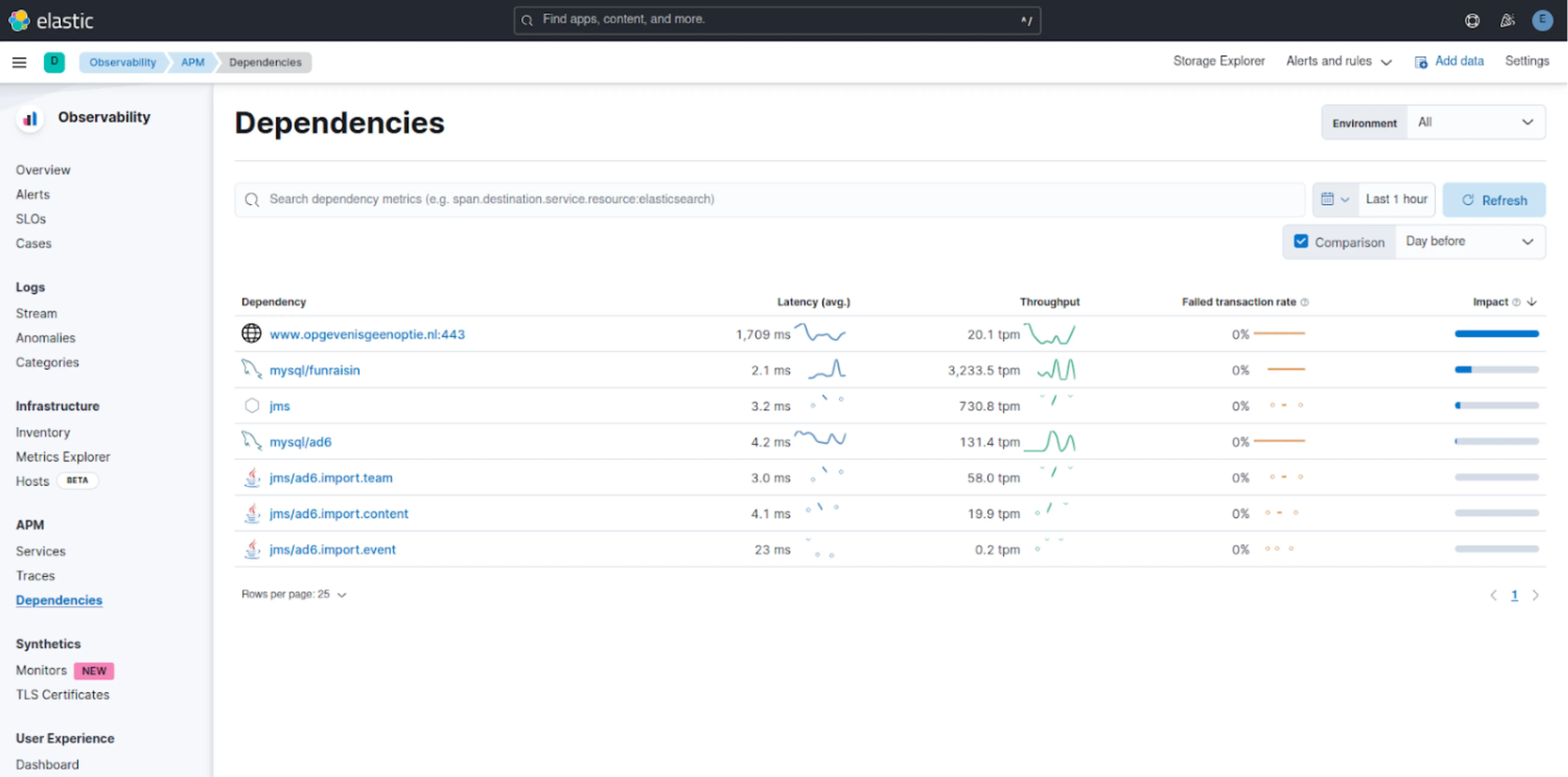This screenshot has height=777, width=1568.
Task: Open Monitors under Synthetics
Action: tap(41, 670)
